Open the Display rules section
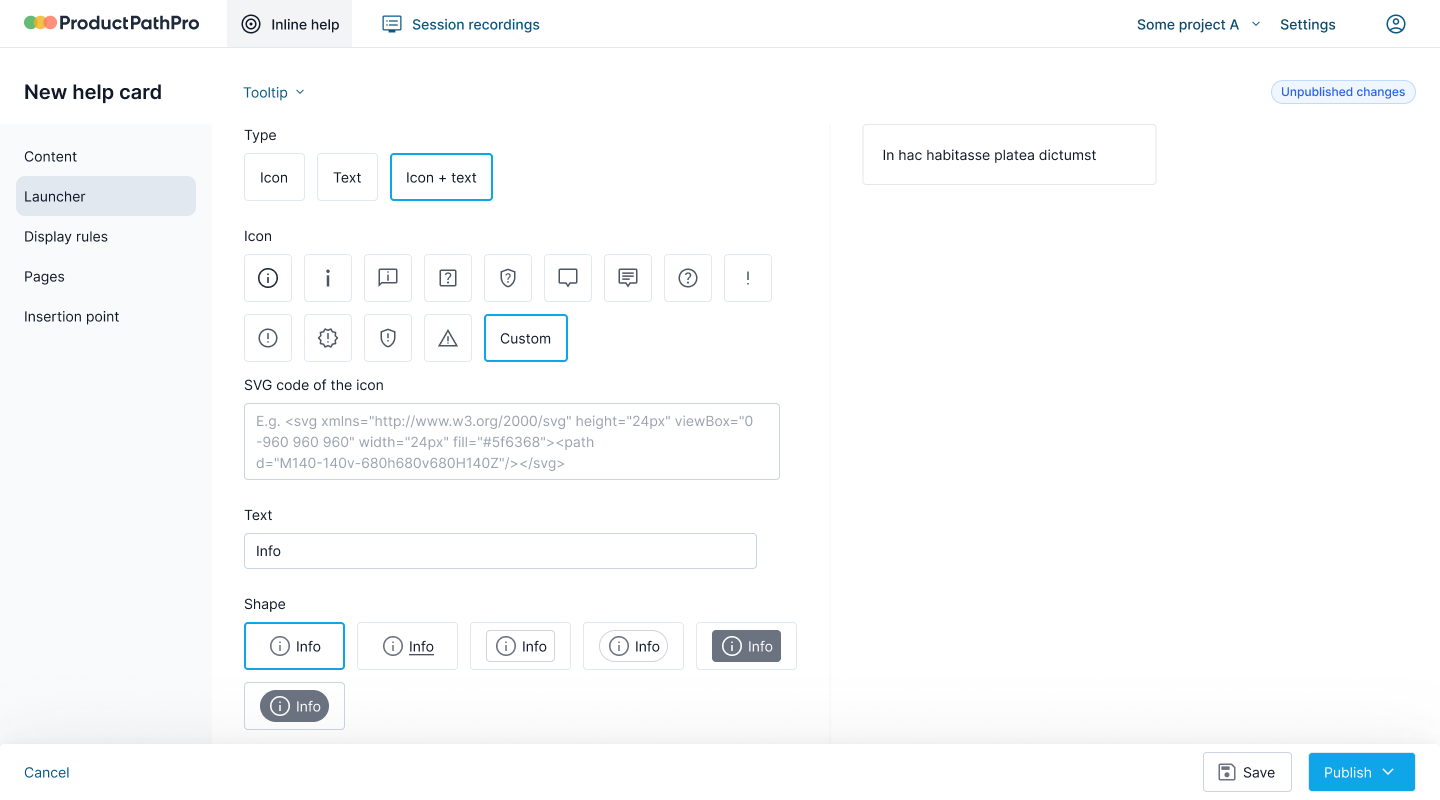Viewport: 1440px width, 800px height. 66,236
